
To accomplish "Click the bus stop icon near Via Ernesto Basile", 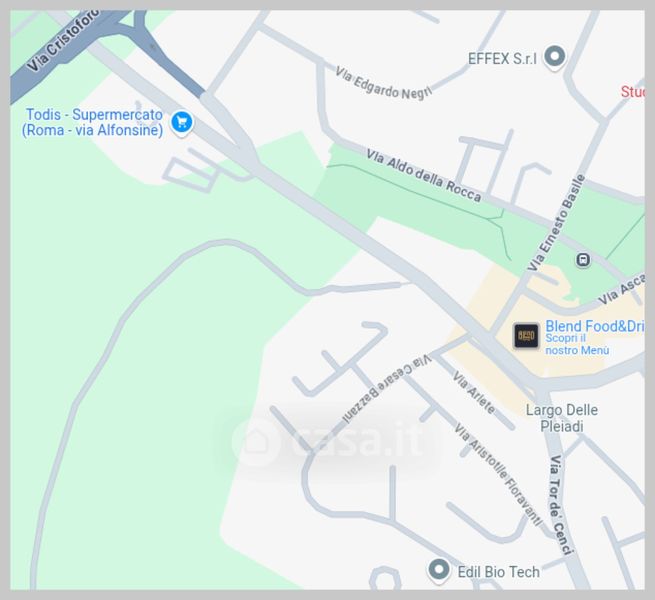I will [583, 259].
